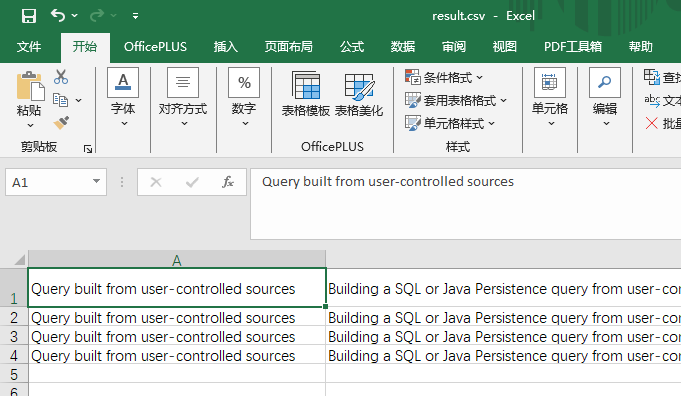Click cell B2 Building a SQL text
The height and width of the screenshot is (396, 681).
pyautogui.click(x=504, y=318)
